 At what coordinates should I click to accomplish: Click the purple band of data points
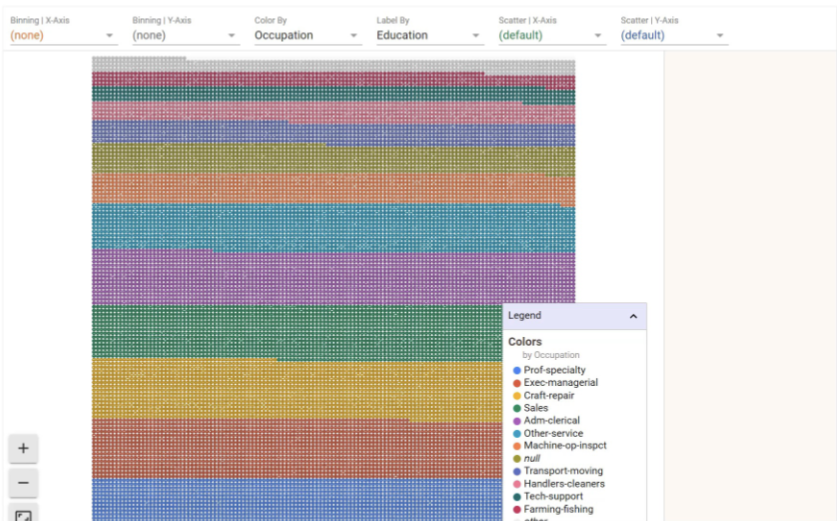tap(334, 278)
